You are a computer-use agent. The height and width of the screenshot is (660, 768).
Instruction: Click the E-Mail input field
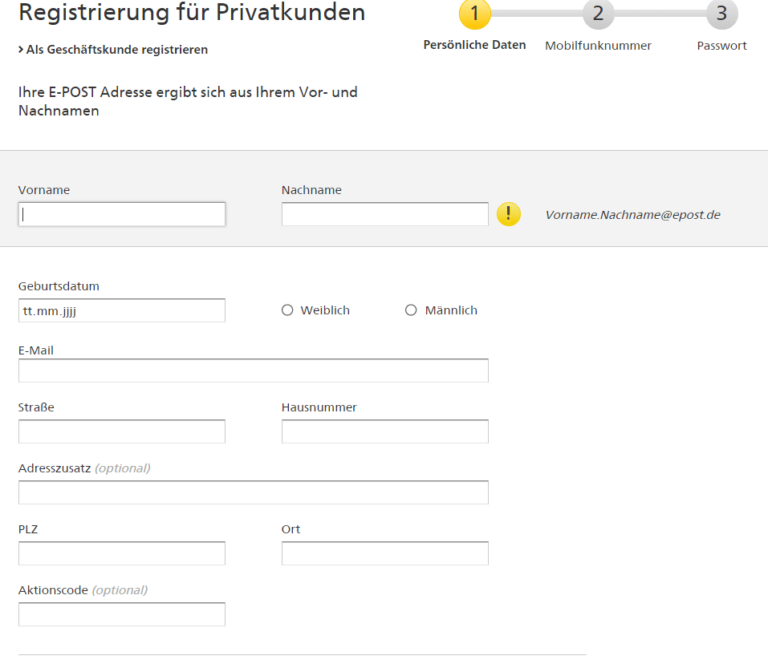(x=253, y=371)
